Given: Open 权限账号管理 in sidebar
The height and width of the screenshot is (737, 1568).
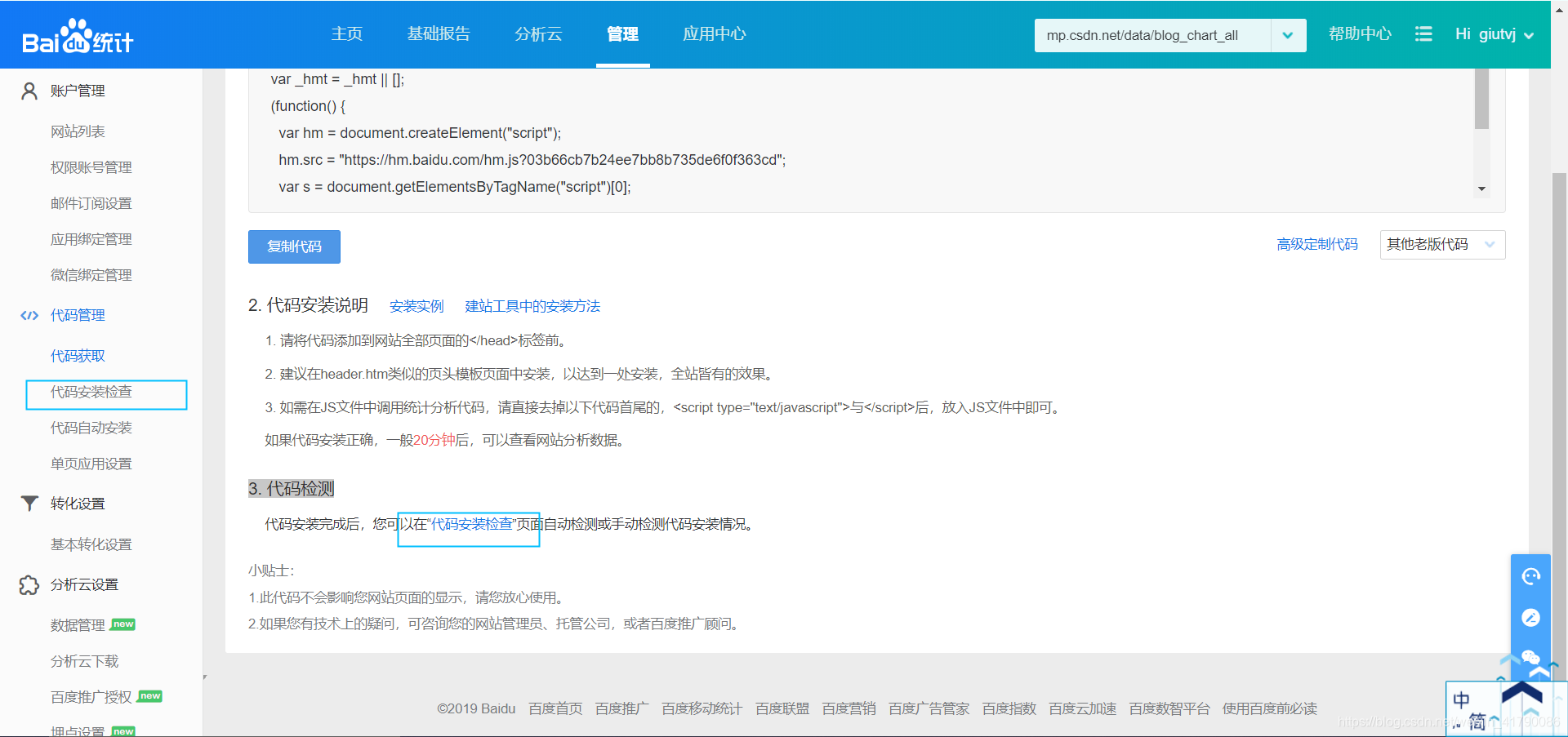Looking at the screenshot, I should (x=91, y=167).
